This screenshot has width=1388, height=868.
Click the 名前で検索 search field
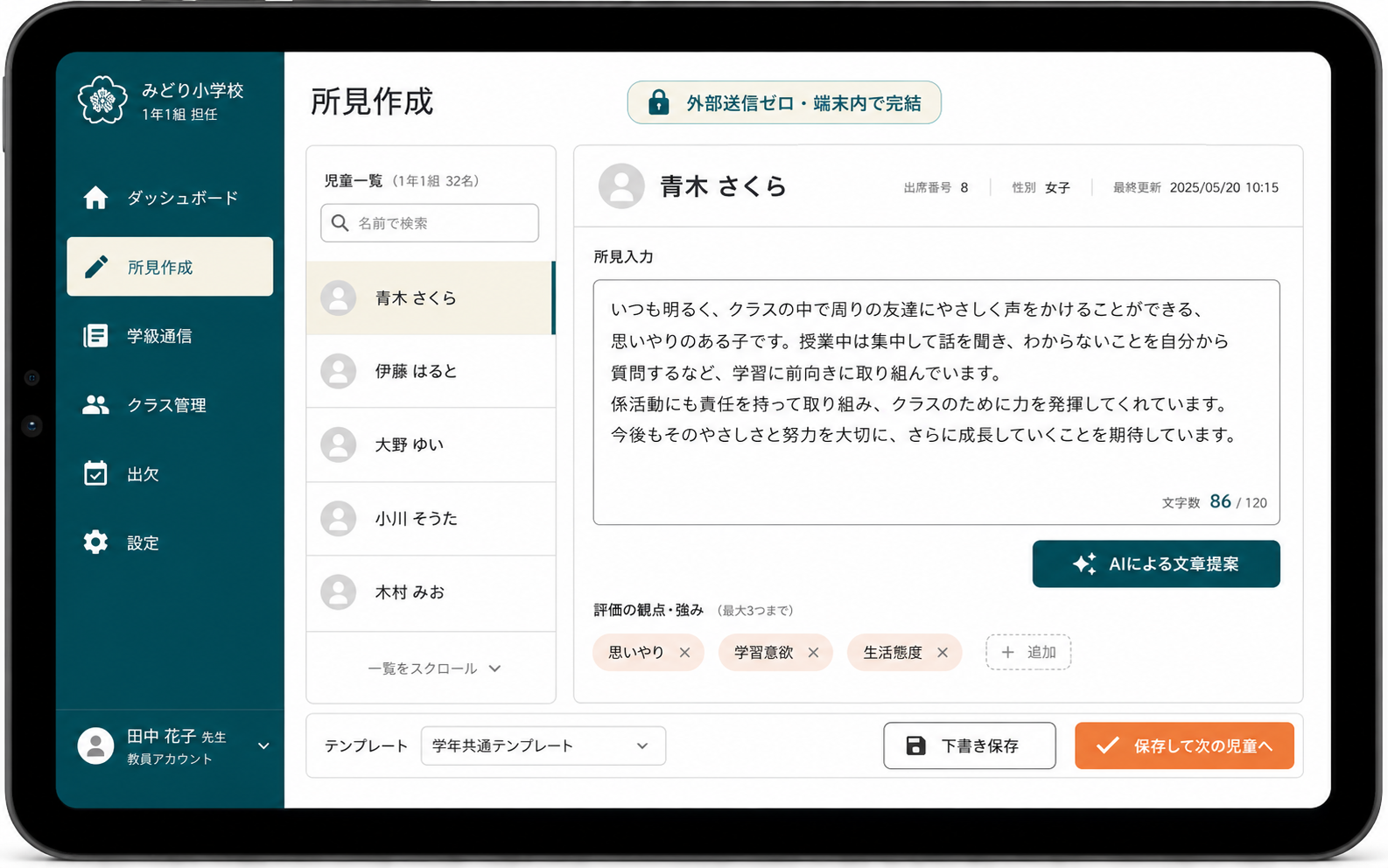click(430, 223)
